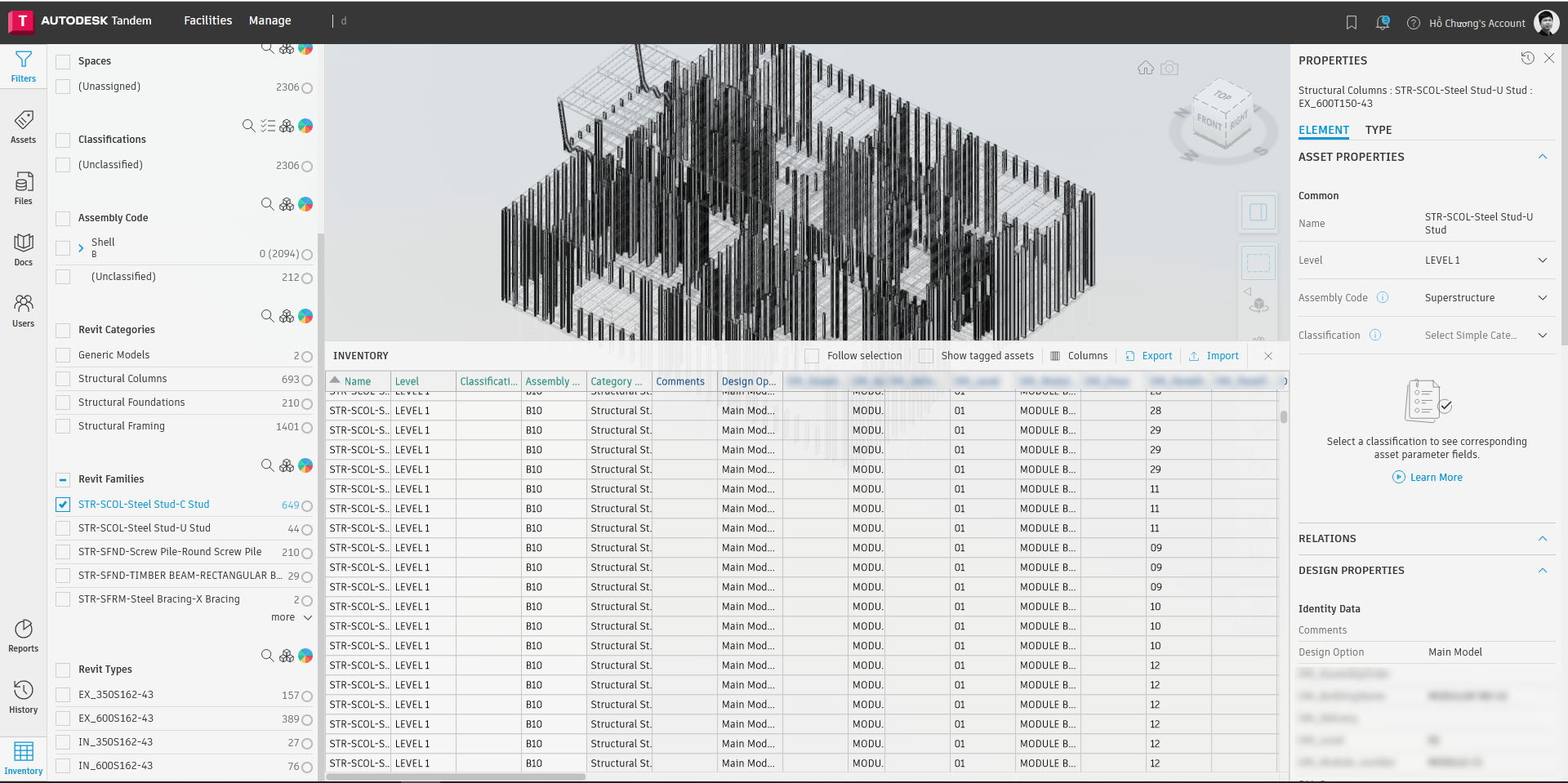Open the Assets sidebar panel
The image size is (1568, 783).
point(23,127)
